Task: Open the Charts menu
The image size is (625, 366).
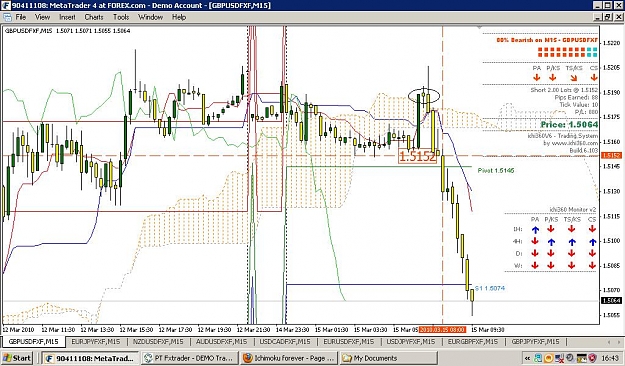Action: point(94,17)
